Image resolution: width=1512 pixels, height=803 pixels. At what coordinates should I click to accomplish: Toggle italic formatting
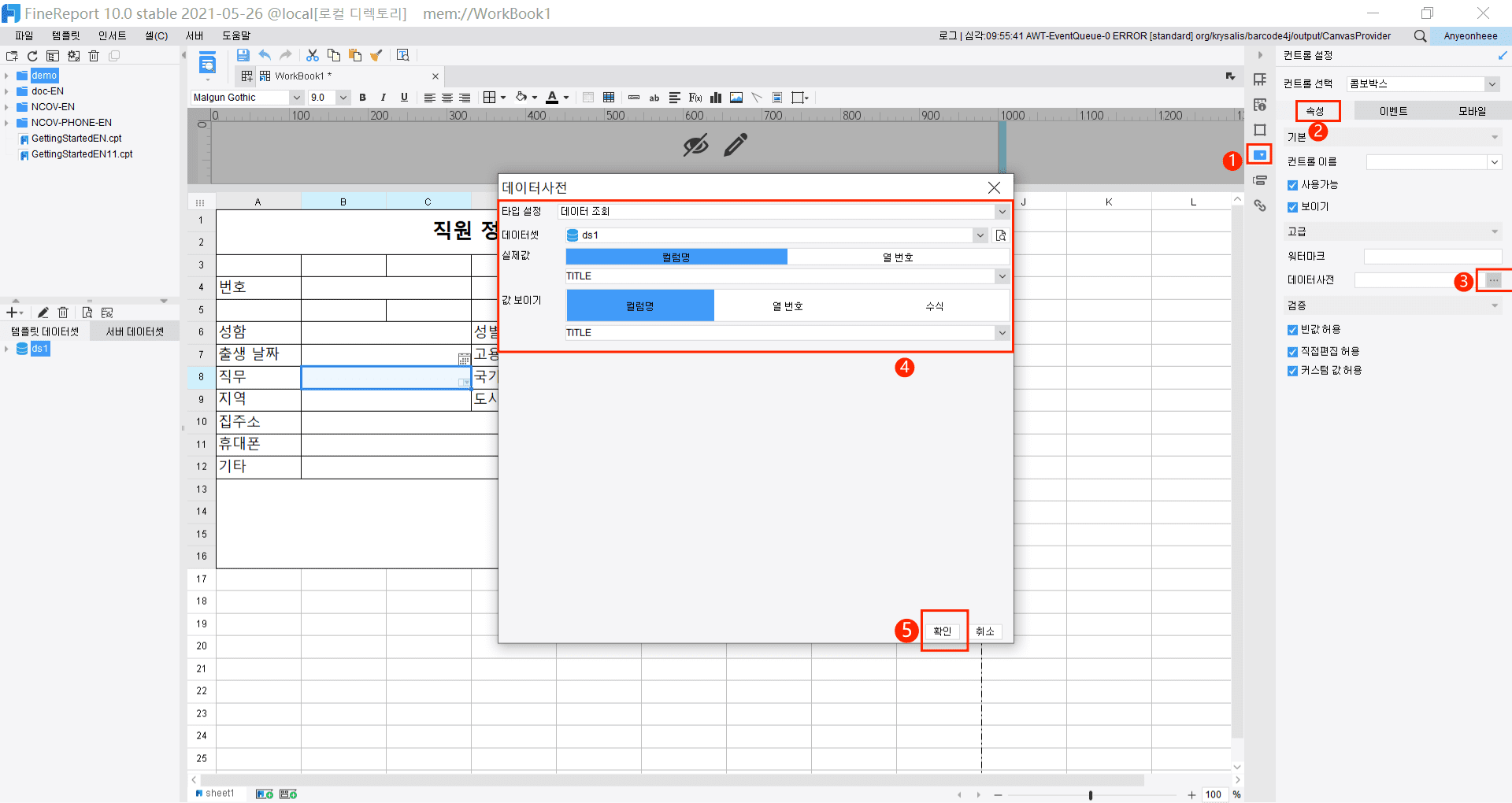coord(384,98)
